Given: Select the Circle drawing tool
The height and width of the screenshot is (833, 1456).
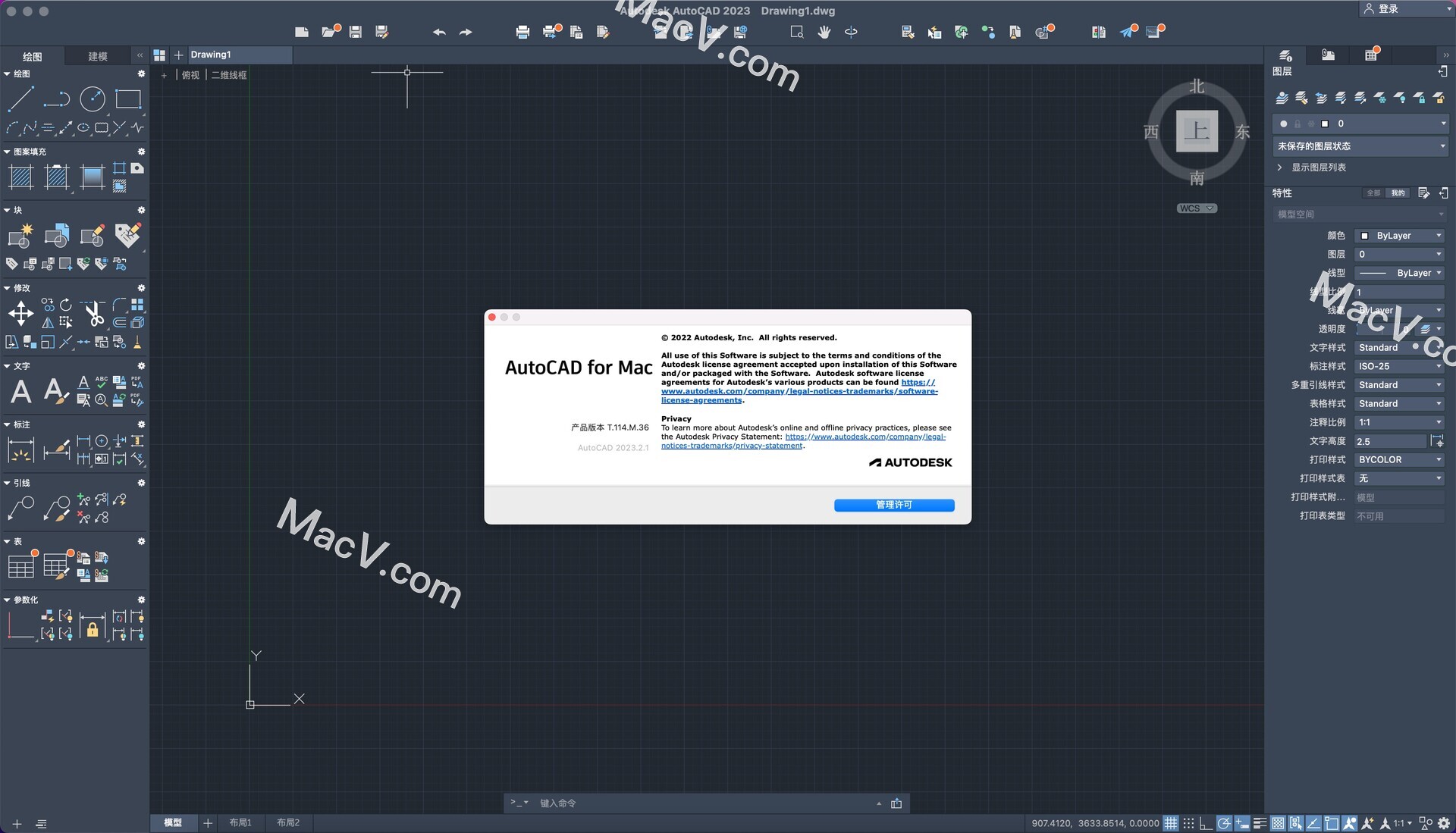Looking at the screenshot, I should tap(93, 99).
